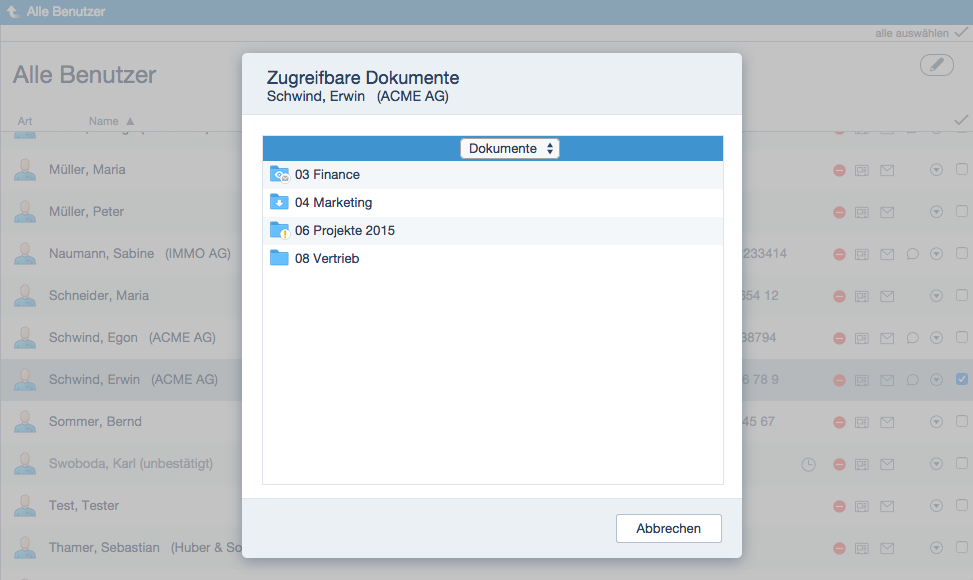Tick the checkbox for Müller, Peter
The height and width of the screenshot is (580, 973).
[961, 211]
